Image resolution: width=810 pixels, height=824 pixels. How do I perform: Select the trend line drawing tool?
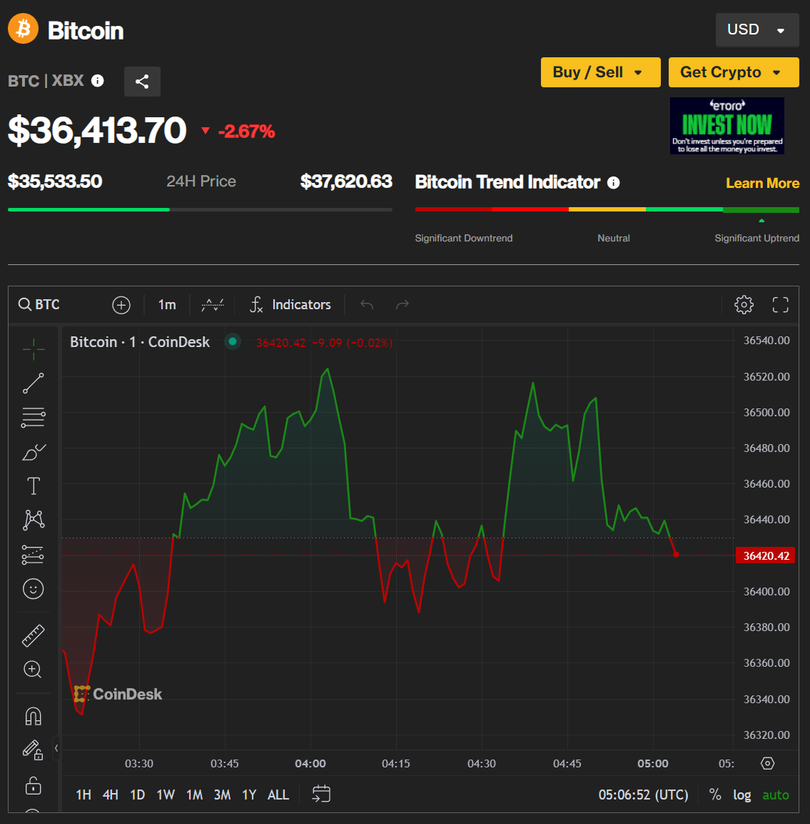coord(33,382)
